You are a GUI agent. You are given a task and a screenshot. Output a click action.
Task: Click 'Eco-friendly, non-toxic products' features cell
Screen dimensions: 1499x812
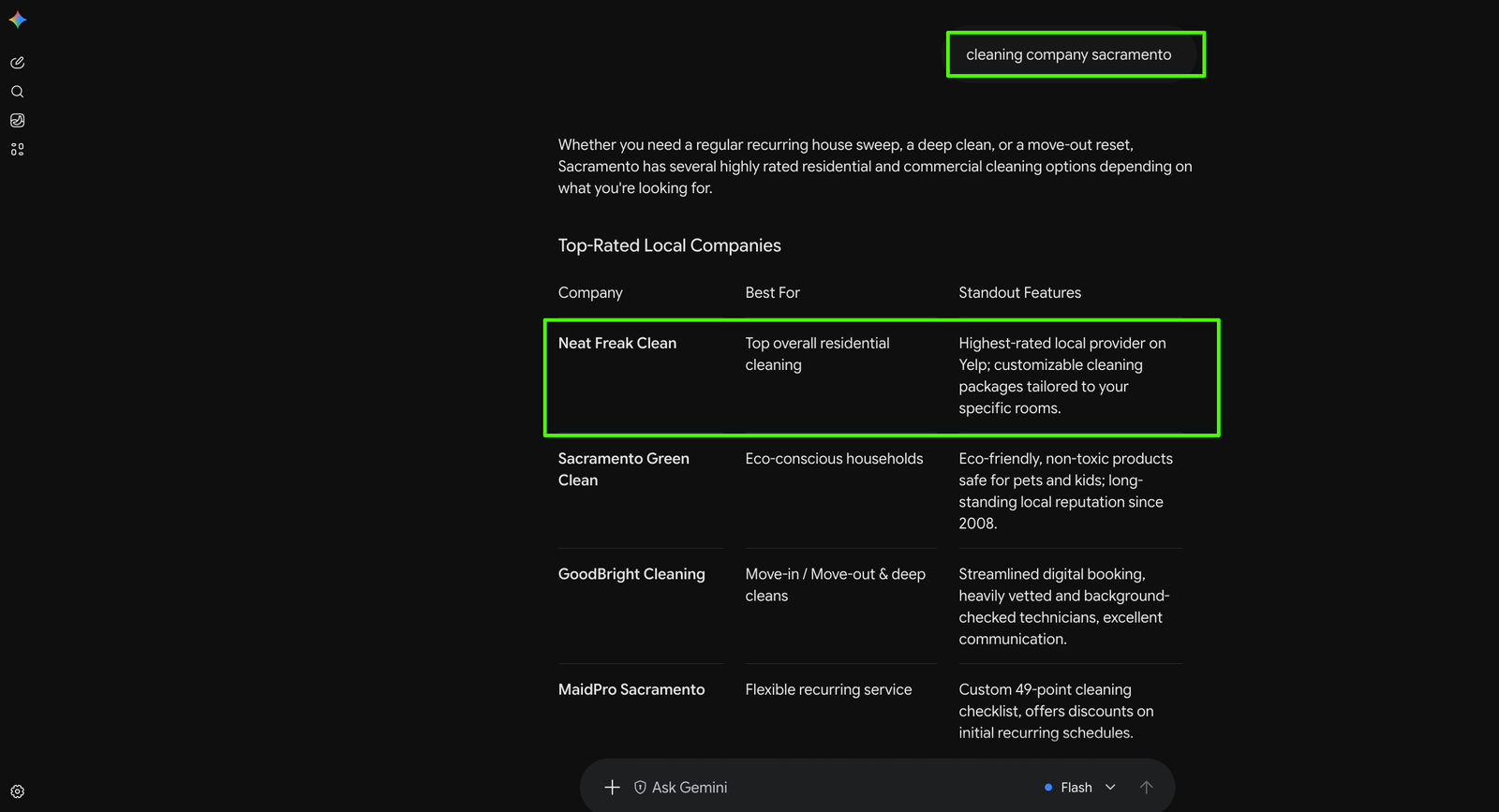tap(1066, 491)
